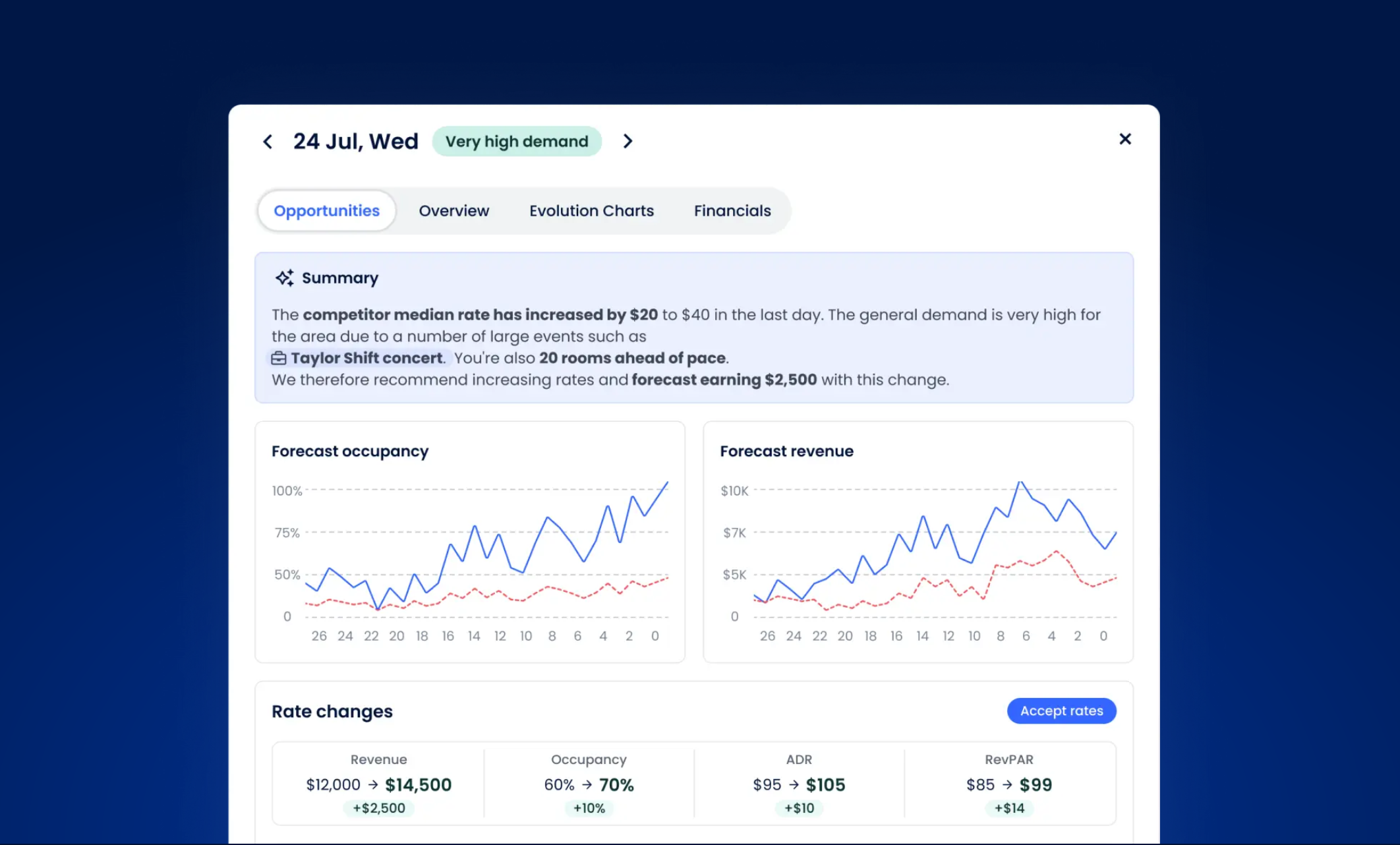Click the Revenue $14,500 value
This screenshot has width=1400, height=845.
point(419,785)
